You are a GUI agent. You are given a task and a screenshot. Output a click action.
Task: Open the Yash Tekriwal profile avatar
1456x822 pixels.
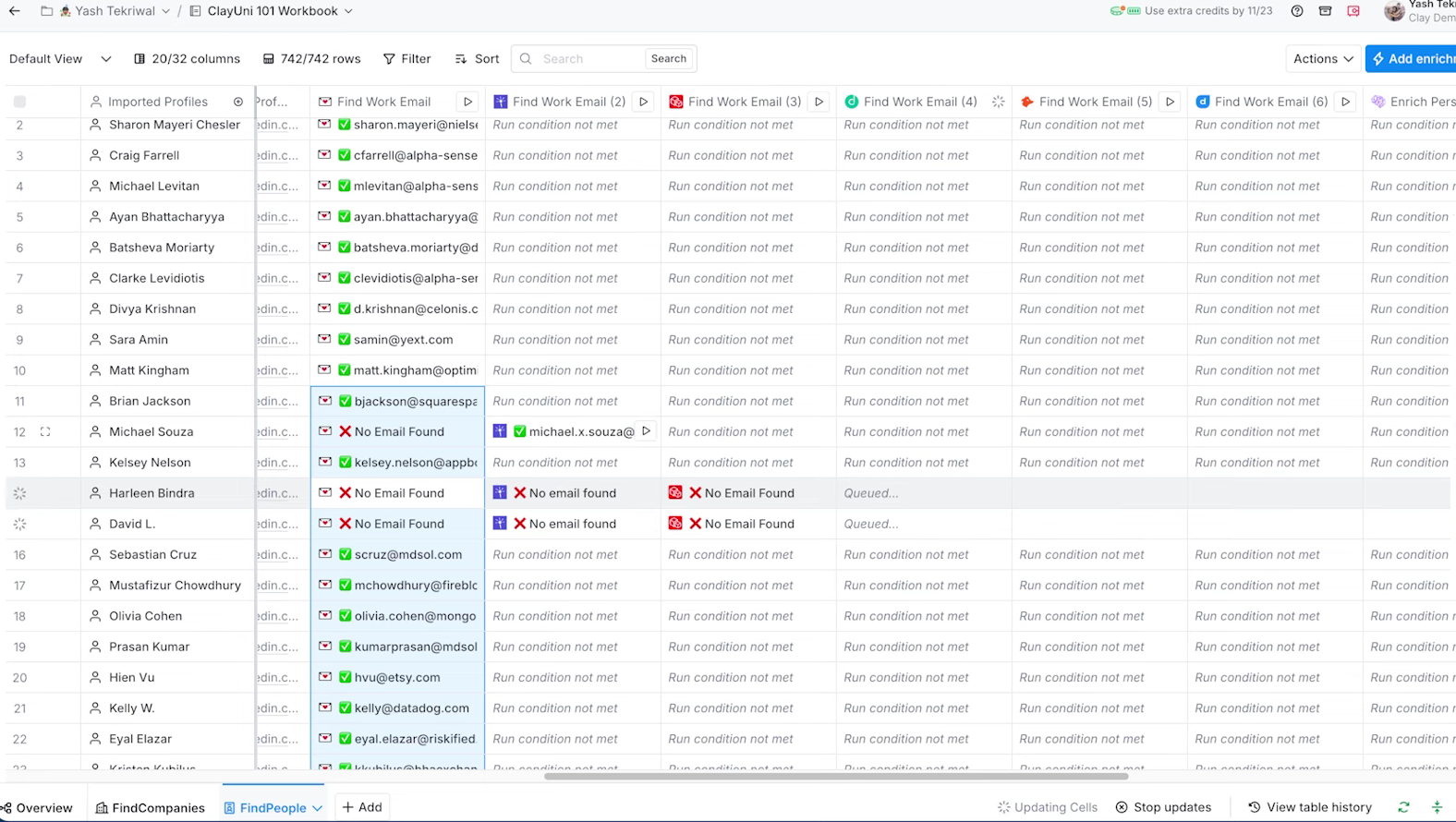pyautogui.click(x=1394, y=11)
